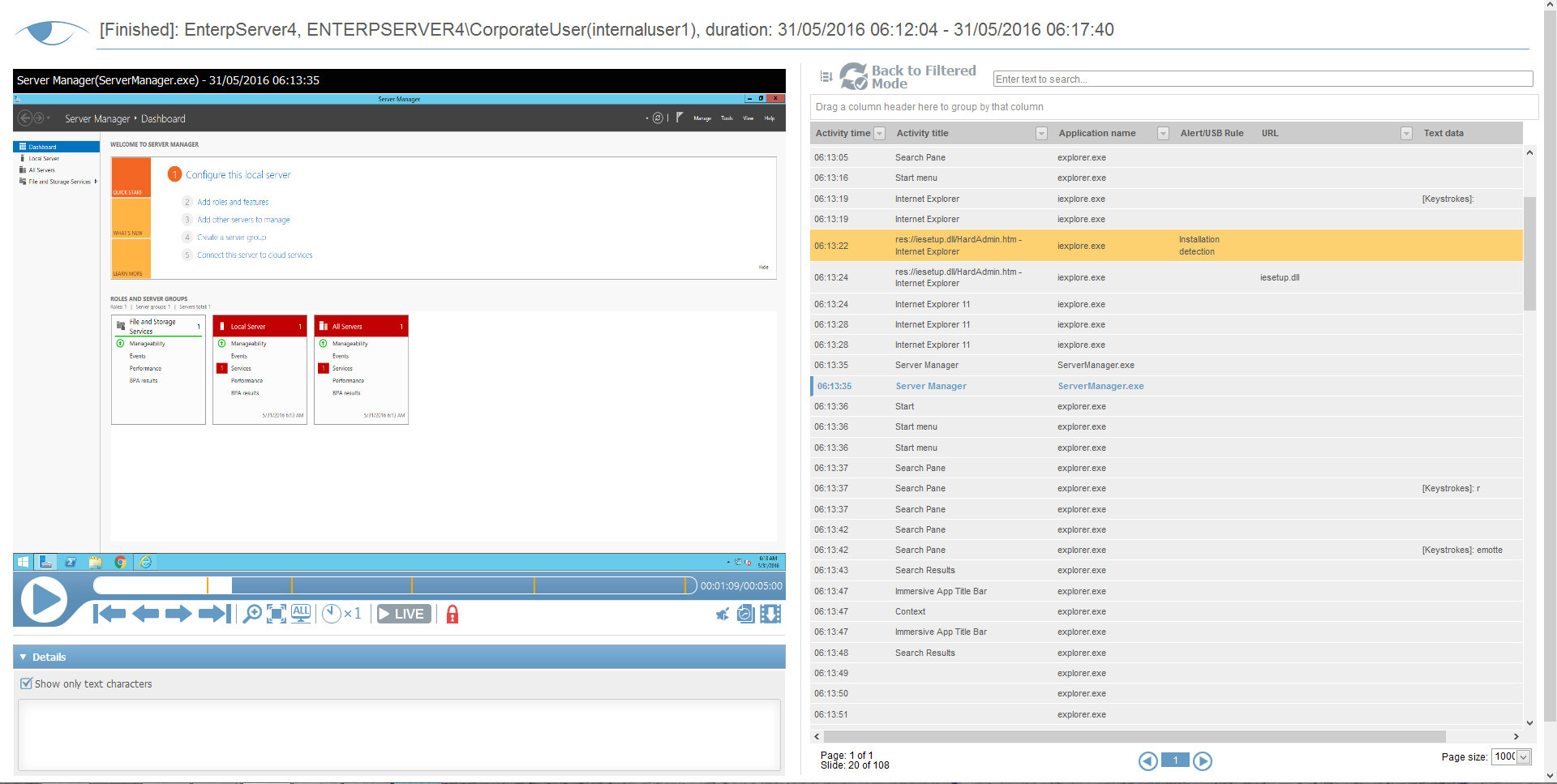The height and width of the screenshot is (784, 1557).
Task: Change playback speed clock icon
Action: coord(332,614)
